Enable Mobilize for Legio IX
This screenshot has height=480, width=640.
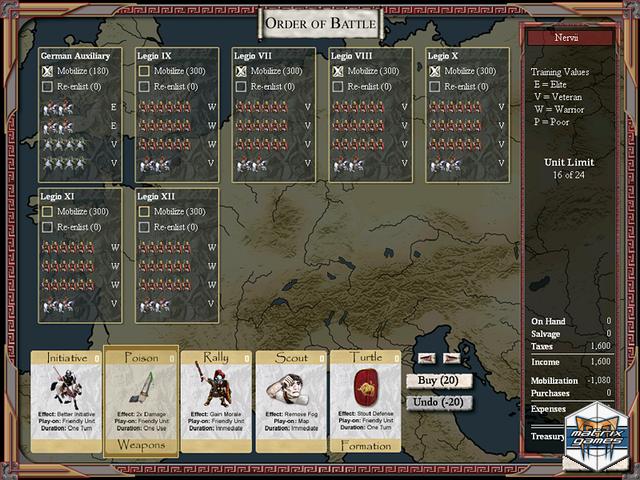coord(145,71)
